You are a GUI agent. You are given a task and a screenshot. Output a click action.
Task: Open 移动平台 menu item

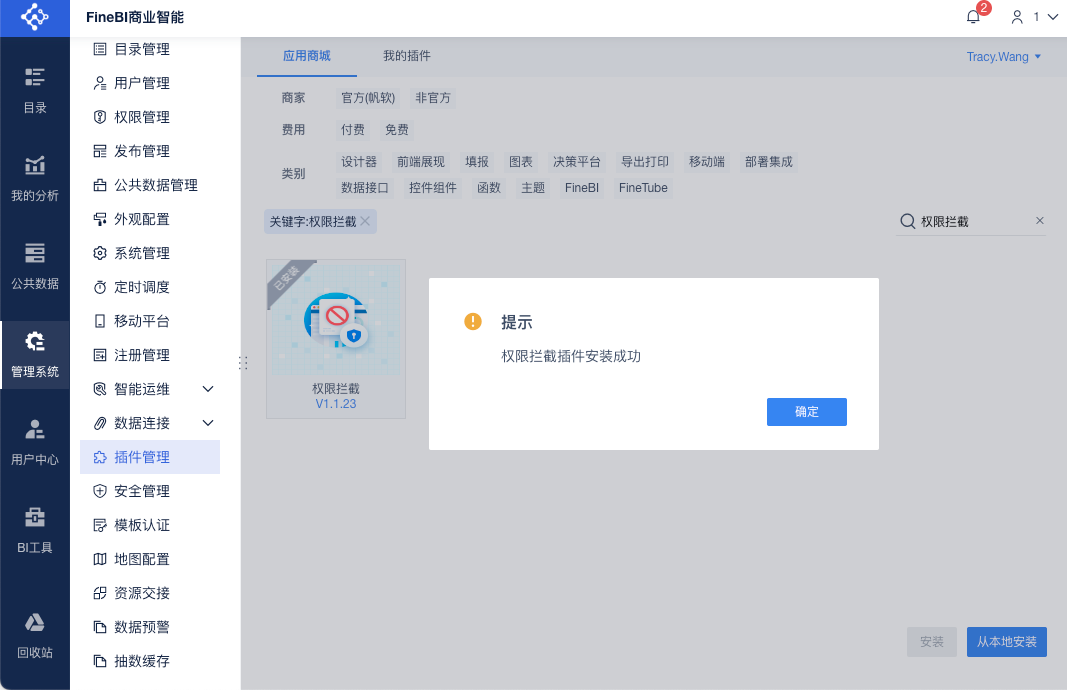pos(150,321)
